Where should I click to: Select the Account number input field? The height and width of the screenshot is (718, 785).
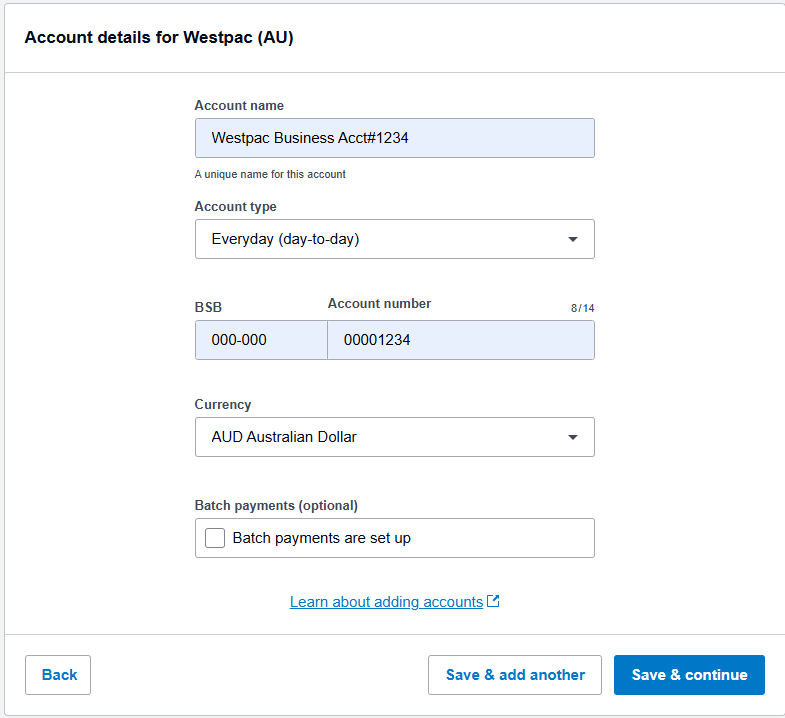tap(460, 340)
